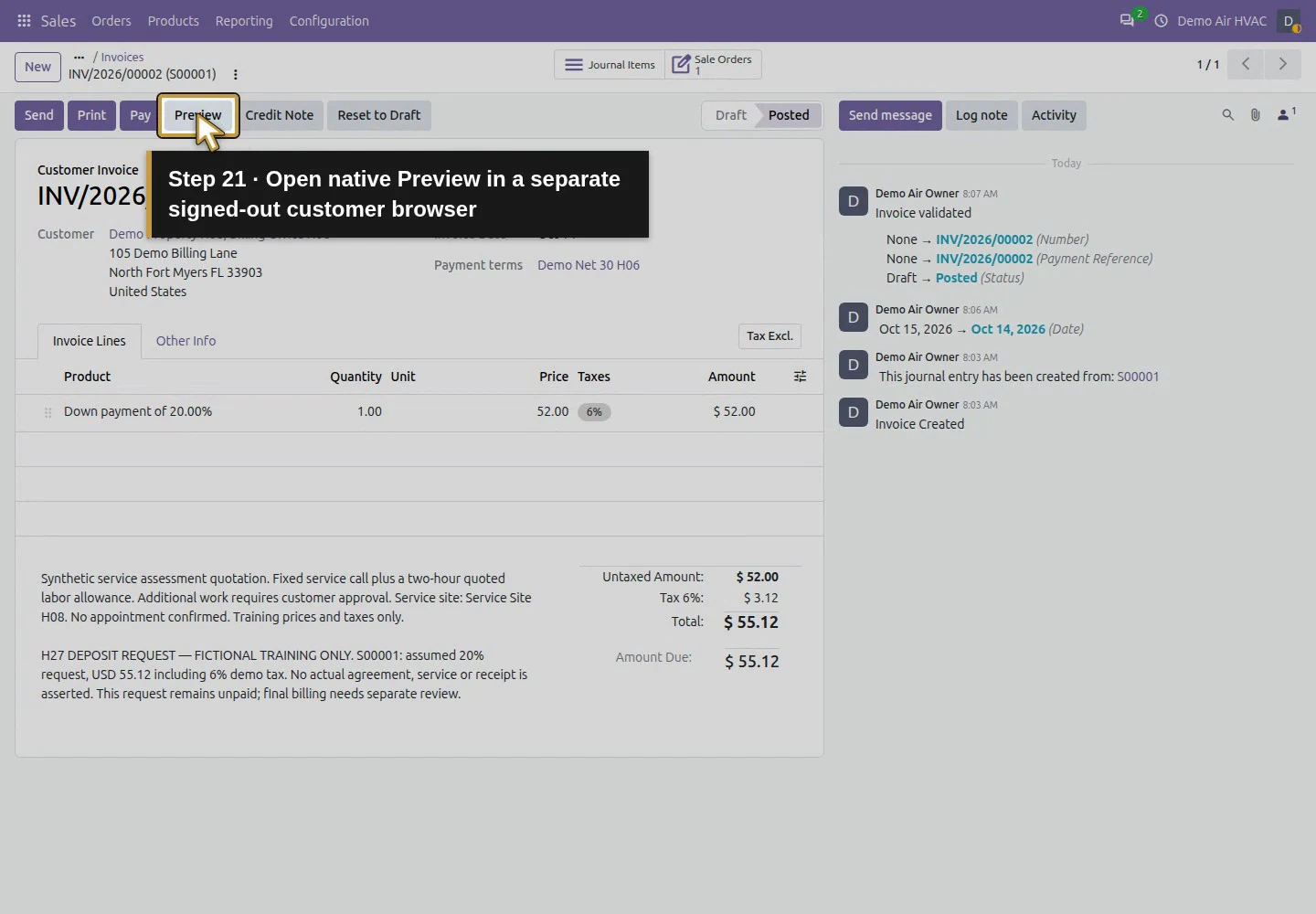Open the Demo Net 30 H06 payment terms link
Viewport: 1316px width, 914px height.
(589, 265)
